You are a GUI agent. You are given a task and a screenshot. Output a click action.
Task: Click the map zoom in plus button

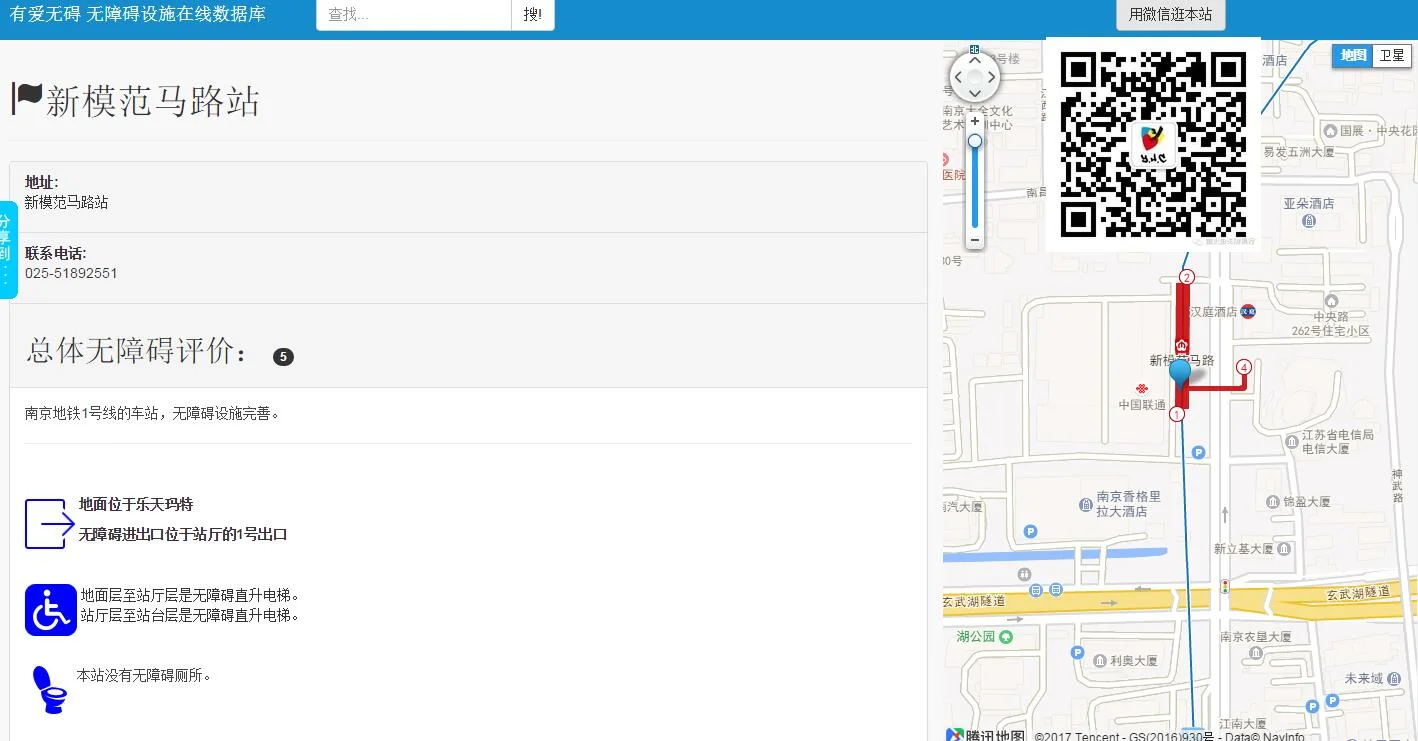pos(975,121)
